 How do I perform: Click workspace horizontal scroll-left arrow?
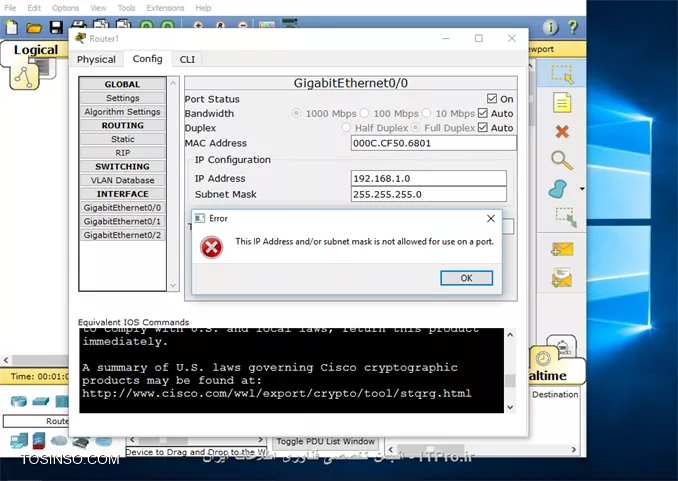coord(6,360)
